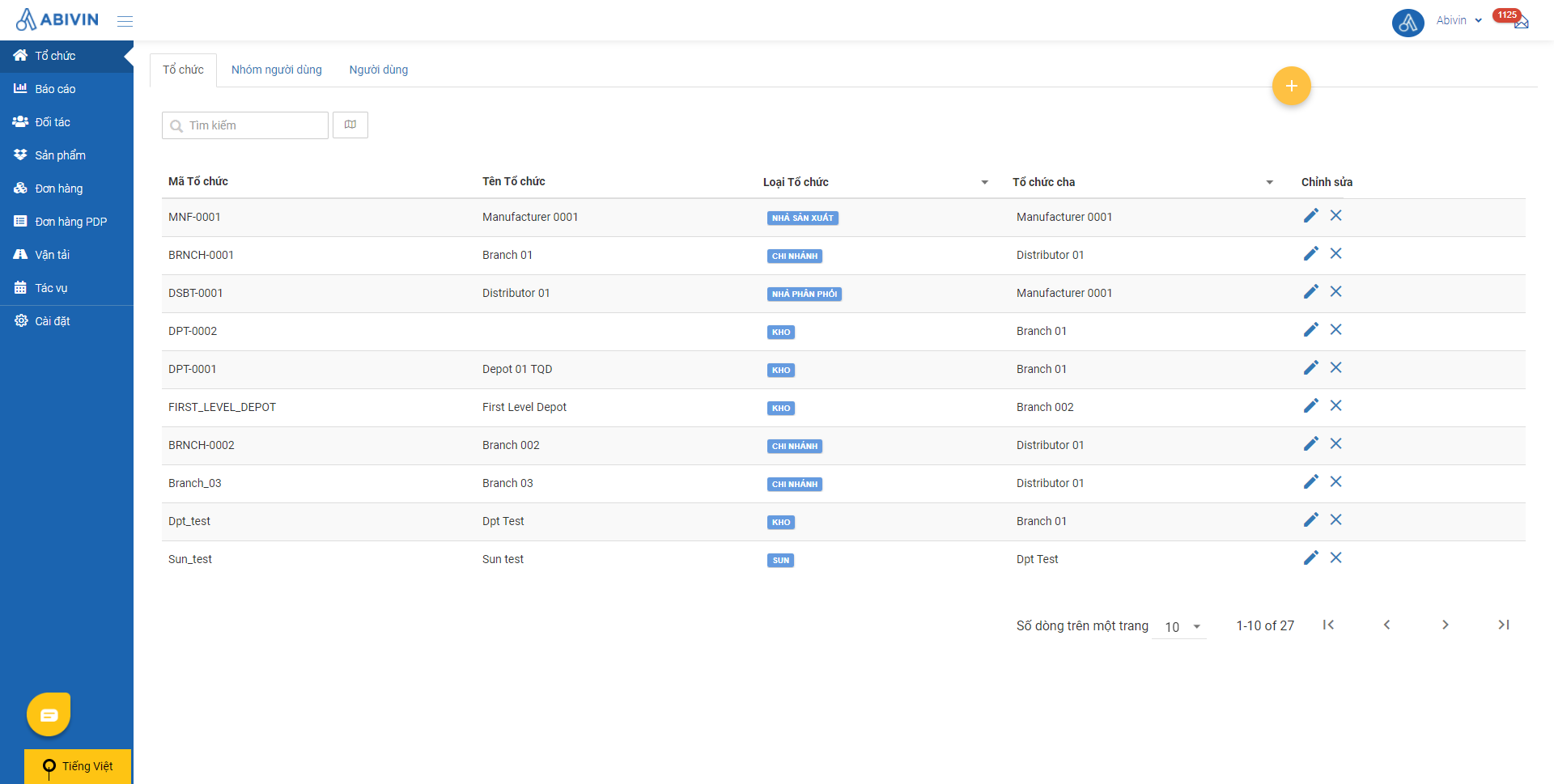Edit the Dpt_test row with the pencil icon
Viewport: 1554px width, 784px height.
pyautogui.click(x=1311, y=519)
